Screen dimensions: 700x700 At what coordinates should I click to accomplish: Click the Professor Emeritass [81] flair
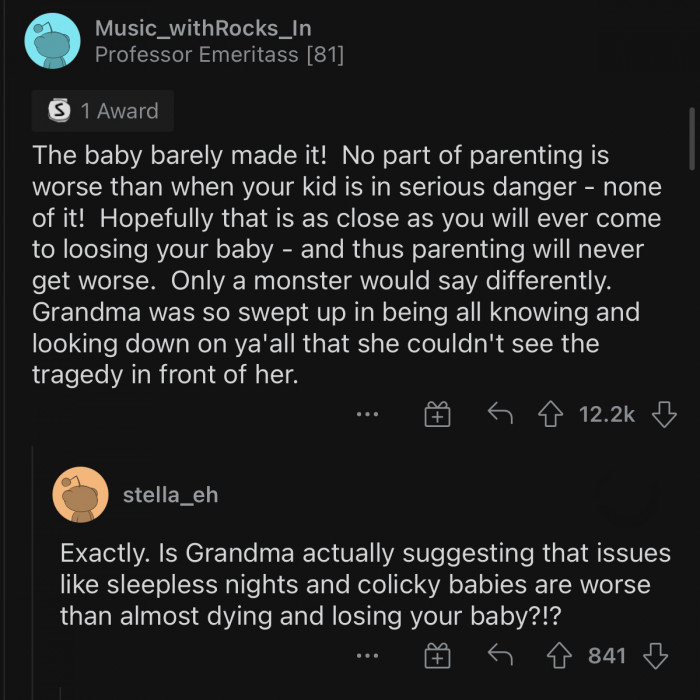pyautogui.click(x=219, y=55)
